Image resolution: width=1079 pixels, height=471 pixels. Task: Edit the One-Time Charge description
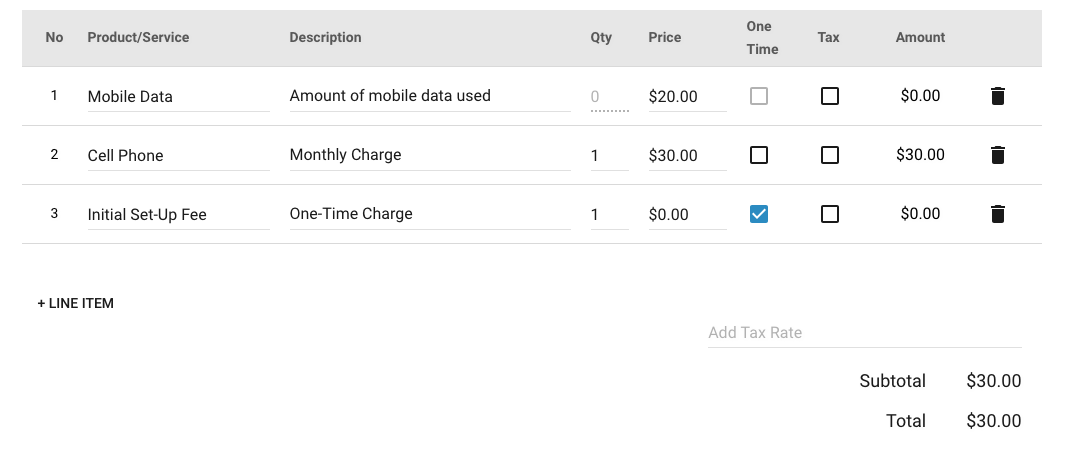click(x=430, y=215)
